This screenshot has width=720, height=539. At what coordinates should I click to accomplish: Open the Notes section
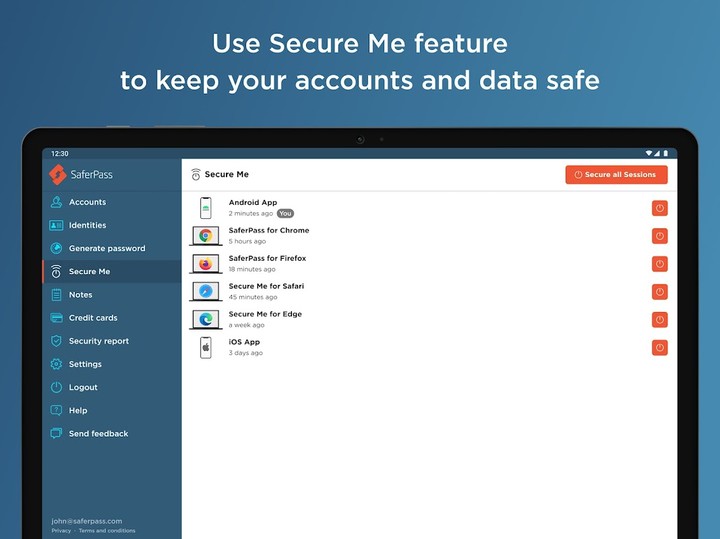coord(112,295)
